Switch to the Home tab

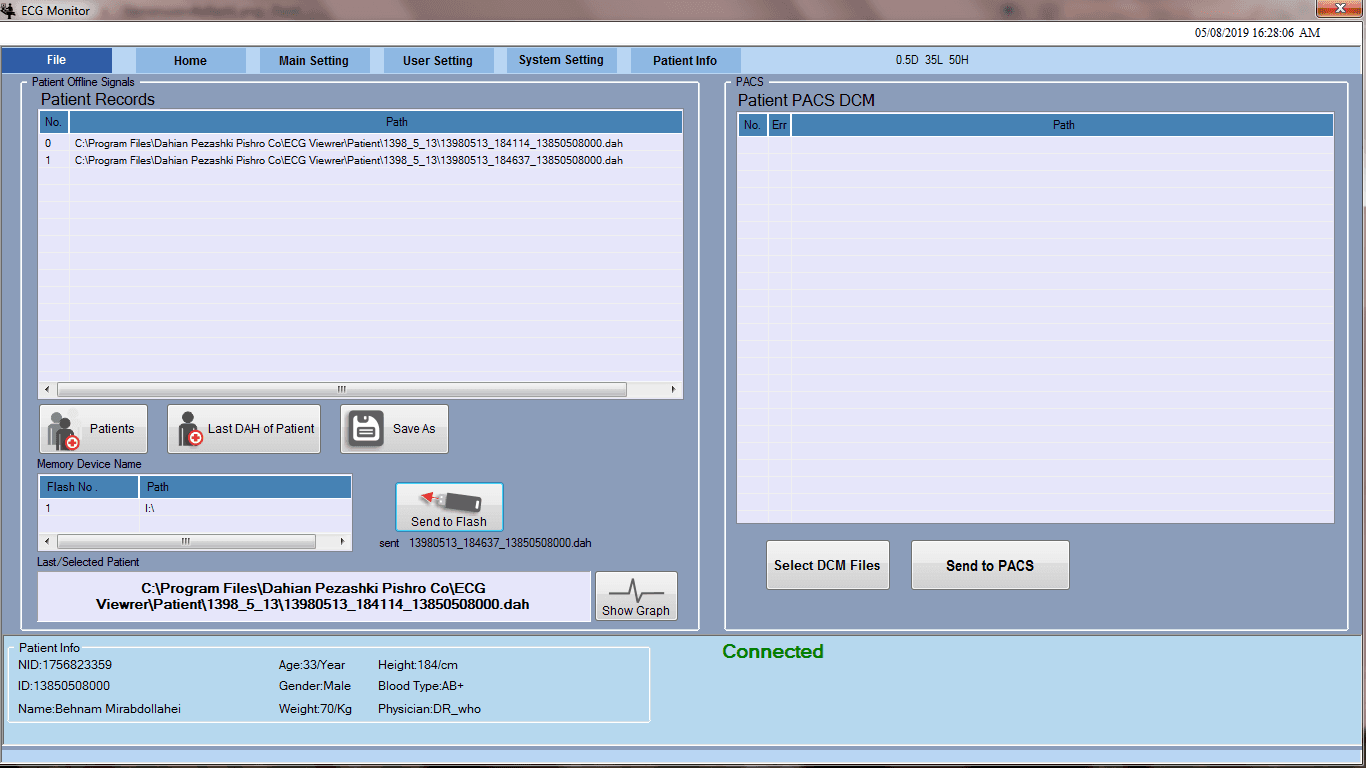tap(190, 60)
